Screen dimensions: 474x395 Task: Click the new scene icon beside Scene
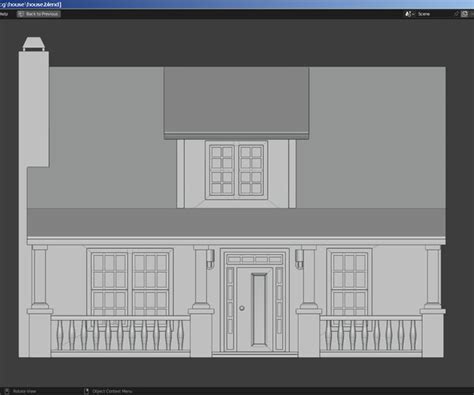coord(464,14)
